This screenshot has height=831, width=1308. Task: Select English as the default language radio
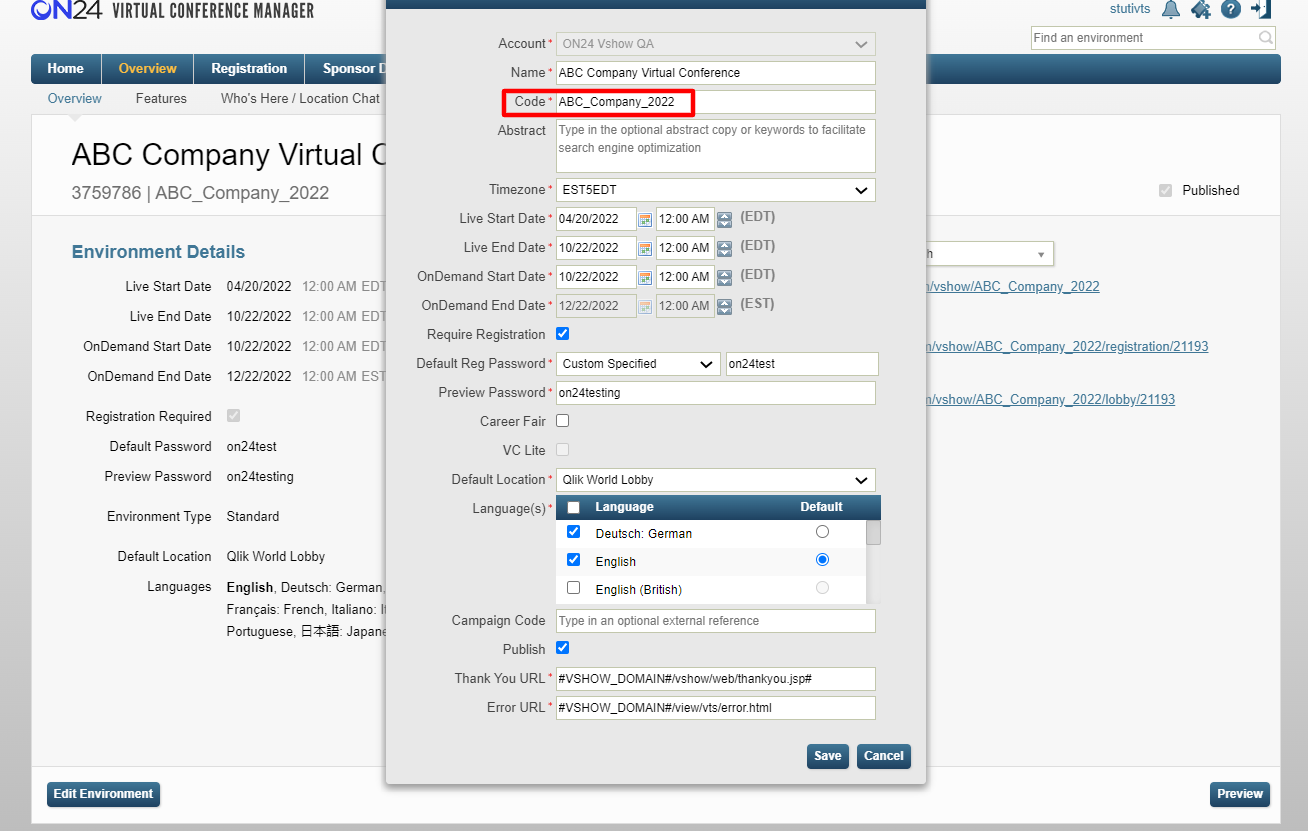[822, 560]
